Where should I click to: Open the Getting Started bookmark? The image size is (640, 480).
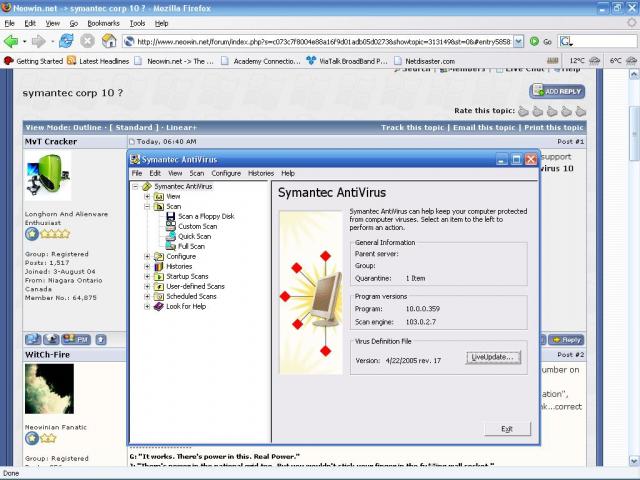coord(33,61)
